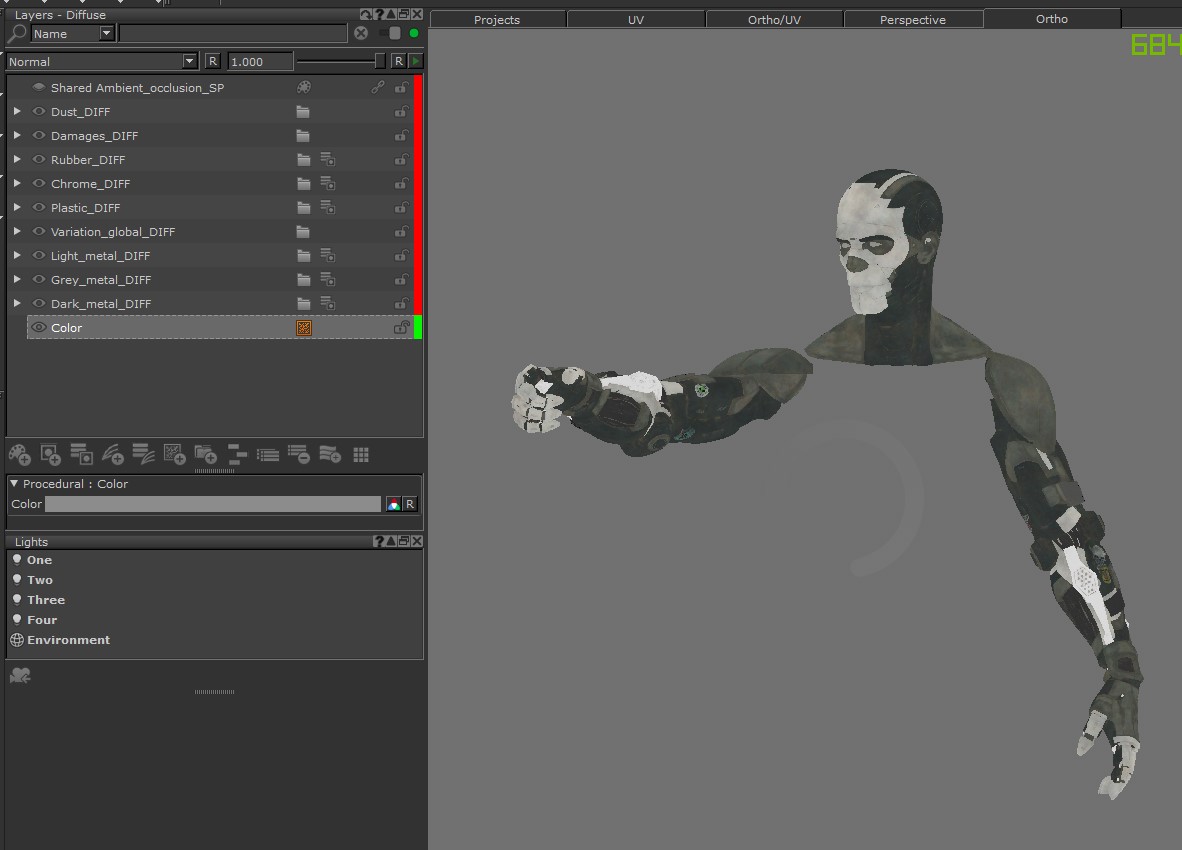Click the grey Color swatch bar
Screen dimensions: 1182x850
212,504
